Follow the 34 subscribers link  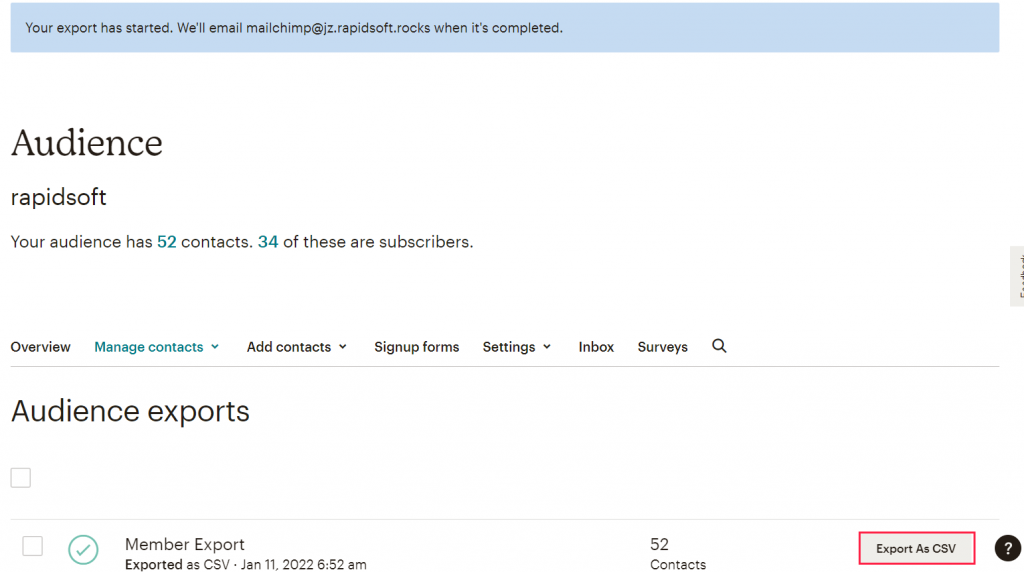pyautogui.click(x=268, y=242)
